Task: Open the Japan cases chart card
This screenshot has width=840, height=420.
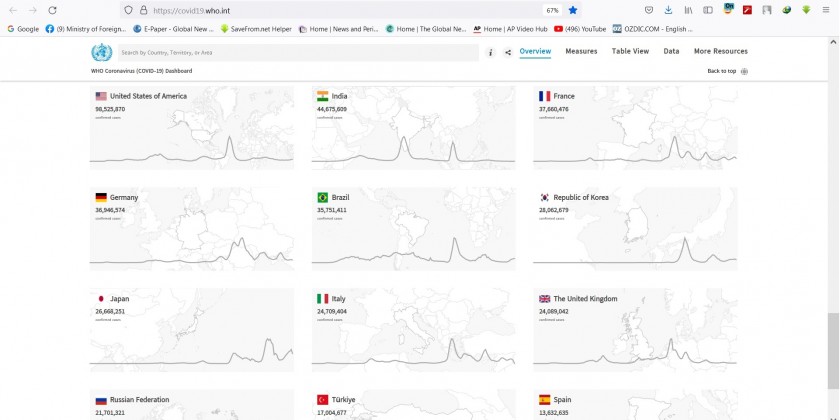Action: 191,329
